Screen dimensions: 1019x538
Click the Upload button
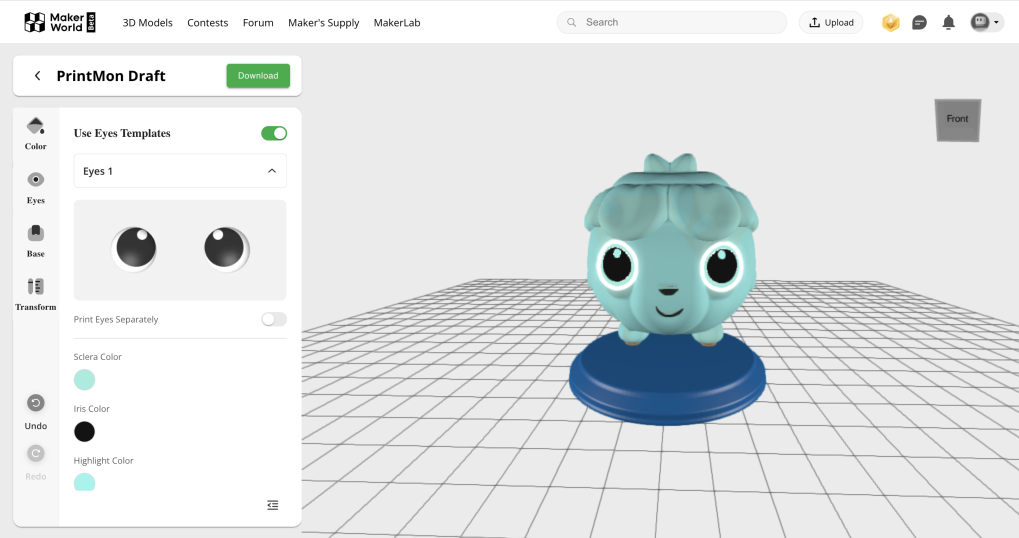pyautogui.click(x=831, y=23)
